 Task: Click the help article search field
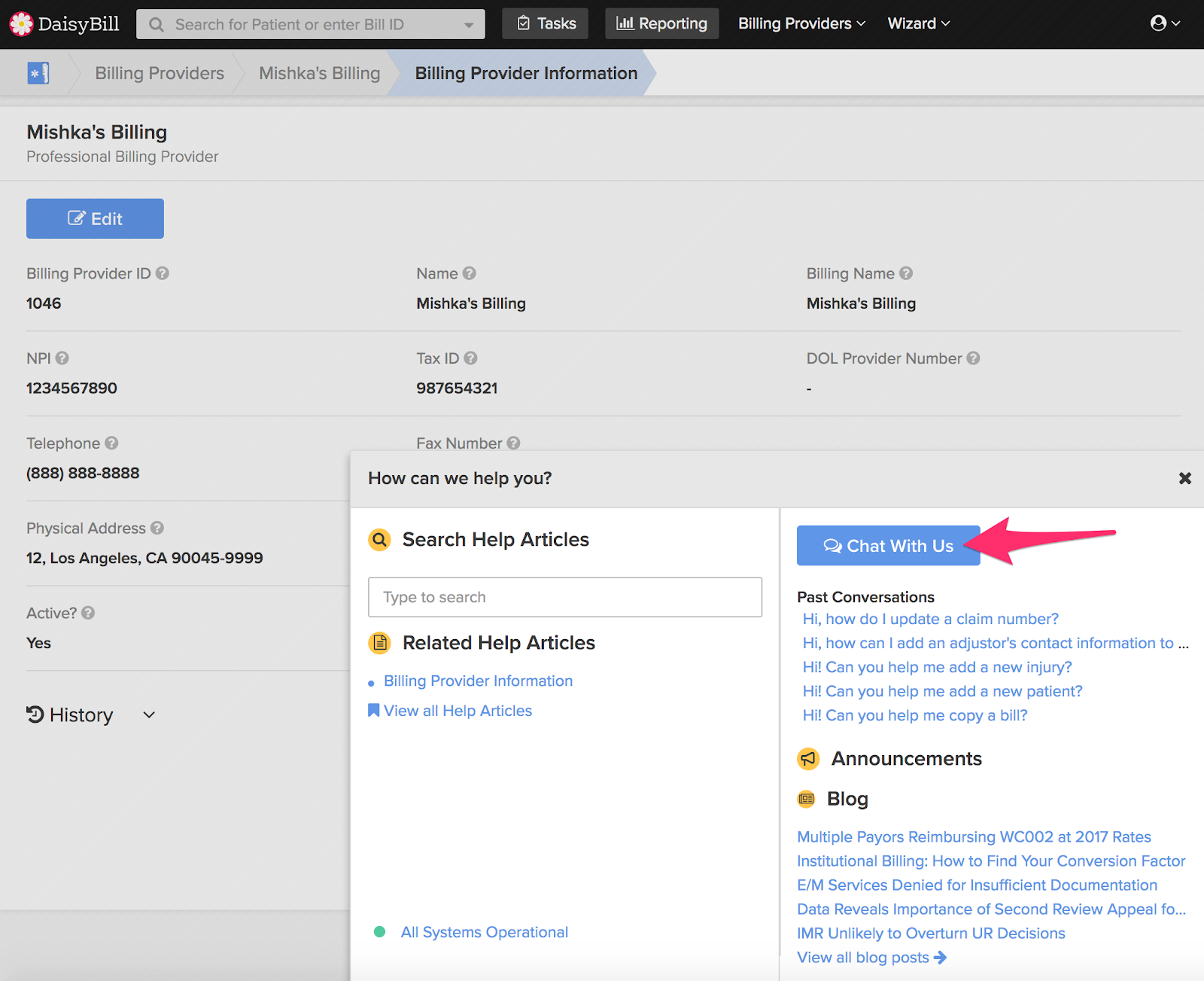[x=565, y=597]
